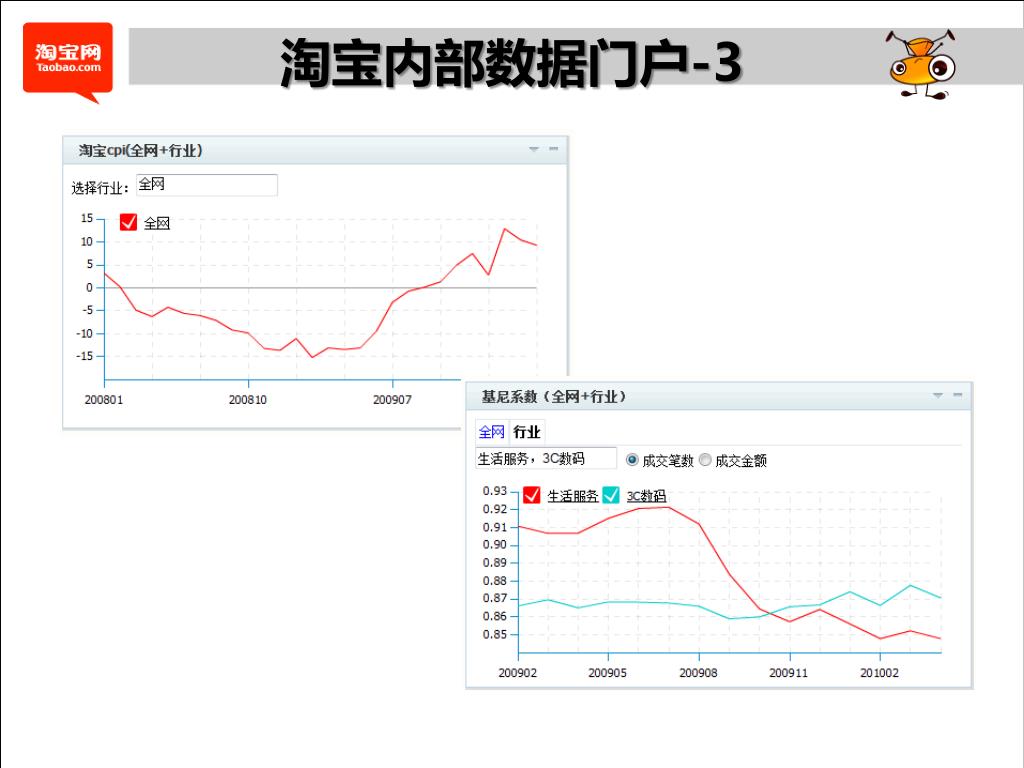The width and height of the screenshot is (1024, 768).
Task: Click the 200801 x-axis label
Action: point(104,400)
